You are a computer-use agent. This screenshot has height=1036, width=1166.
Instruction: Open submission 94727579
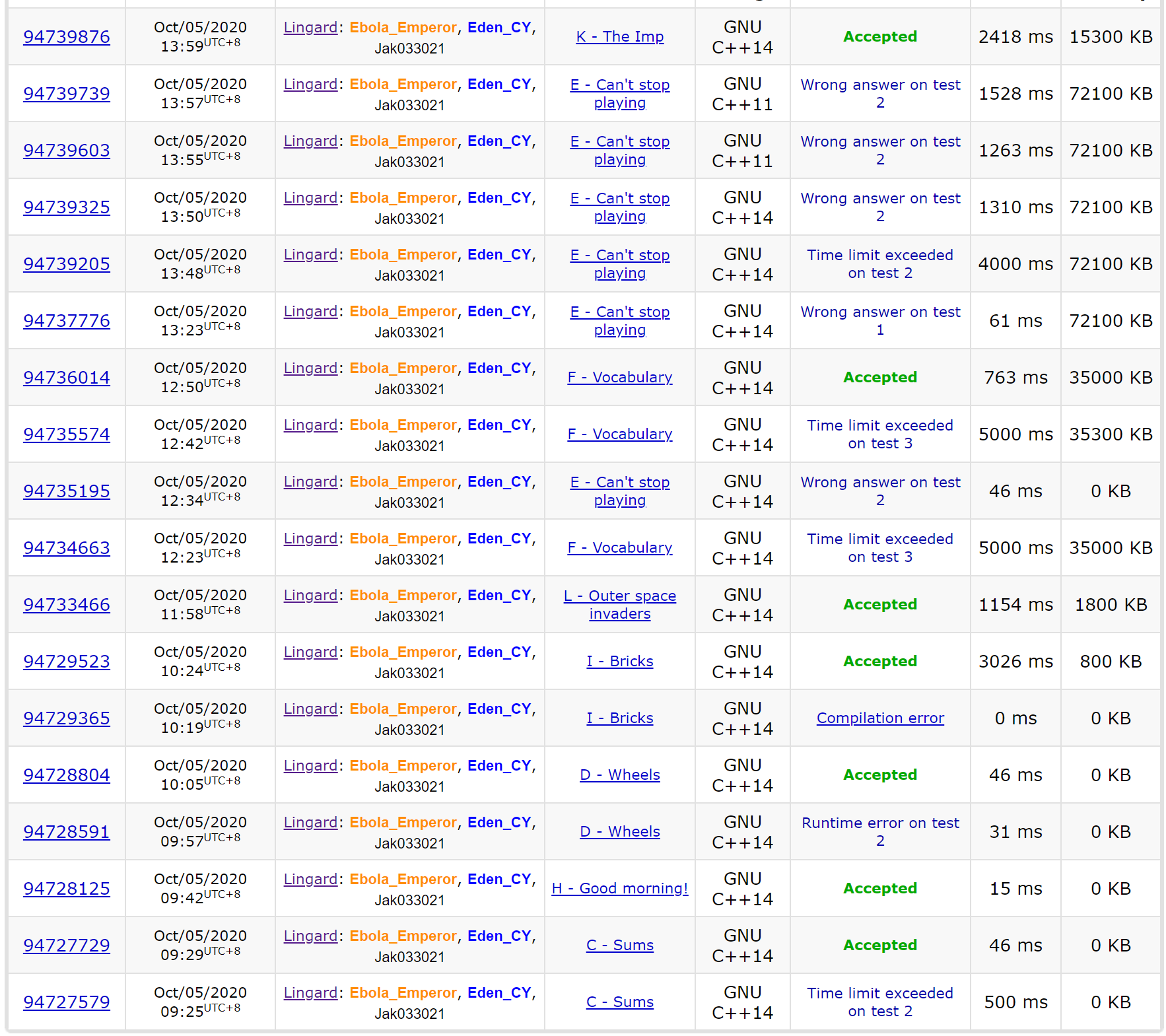[x=67, y=1002]
